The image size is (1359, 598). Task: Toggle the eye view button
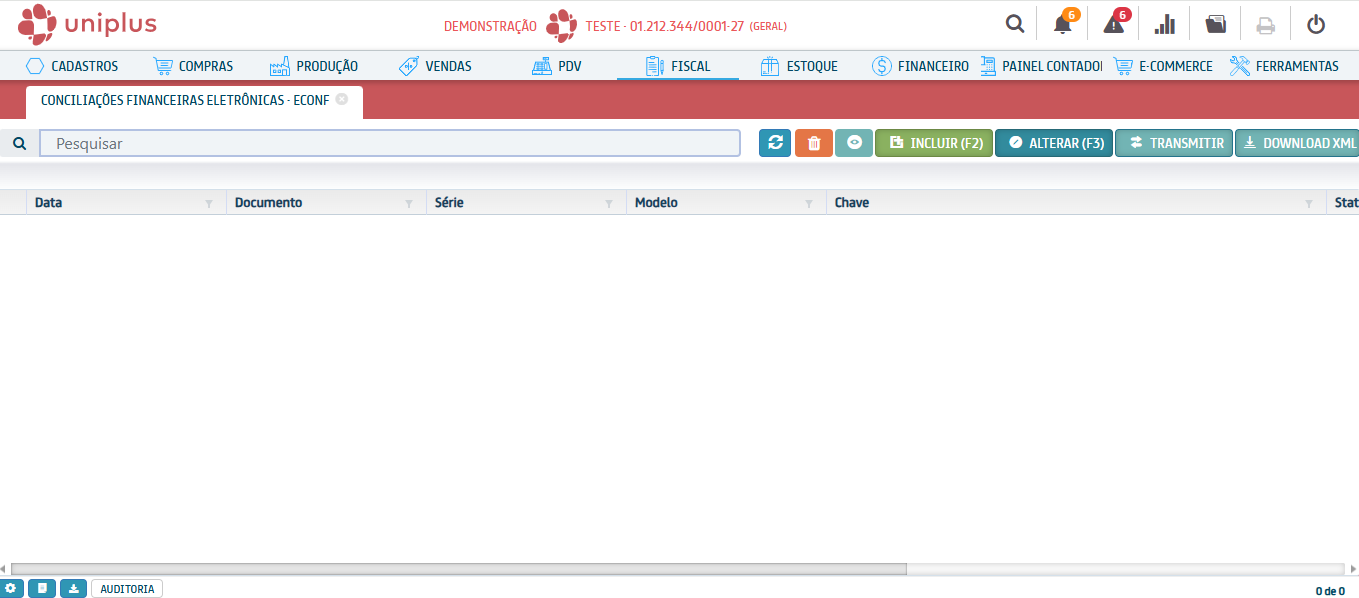click(854, 143)
